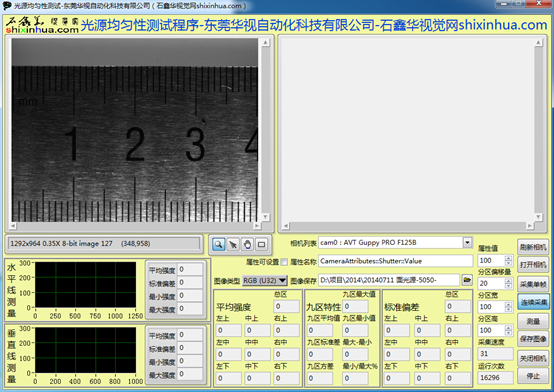Increase the 分区宽 stepper value
This screenshot has height=392, width=554.
[508, 304]
